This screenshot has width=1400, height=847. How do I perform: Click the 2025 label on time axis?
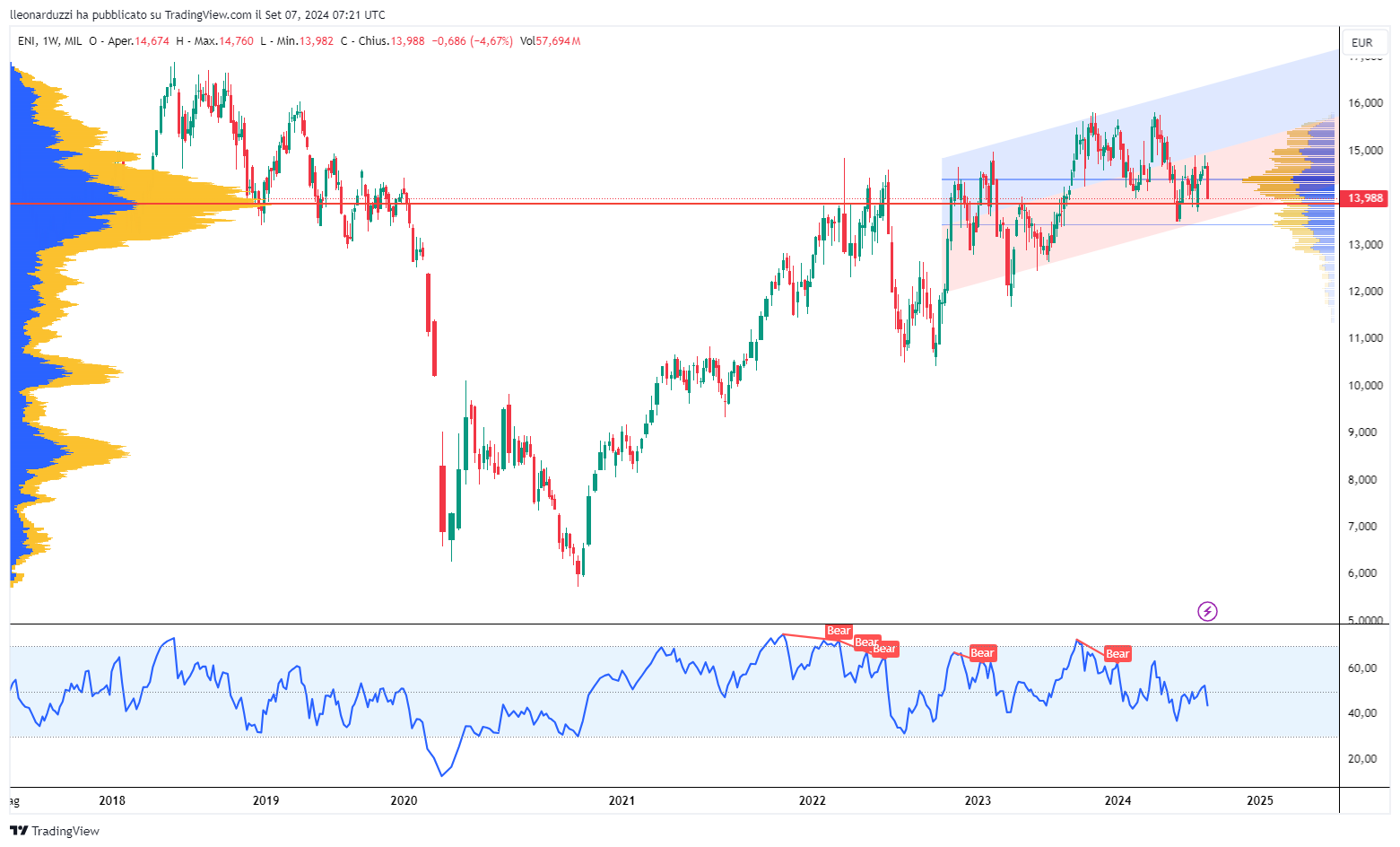point(1260,800)
